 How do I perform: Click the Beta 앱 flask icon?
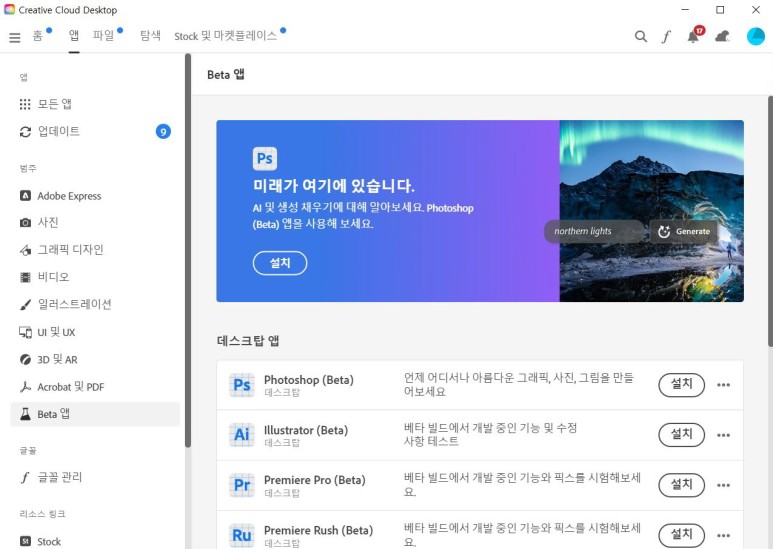25,414
